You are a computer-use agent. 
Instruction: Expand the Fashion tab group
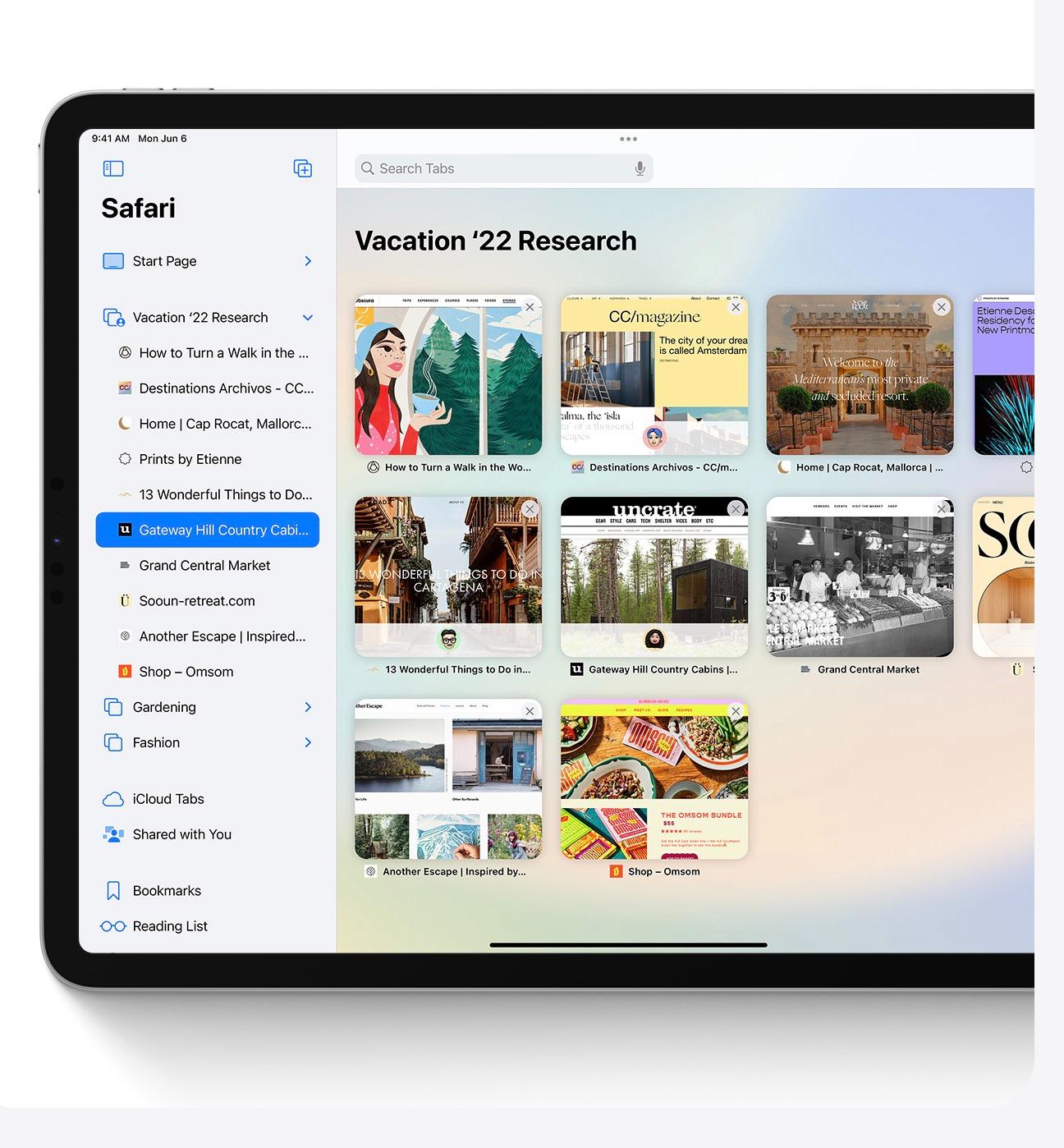tap(308, 742)
